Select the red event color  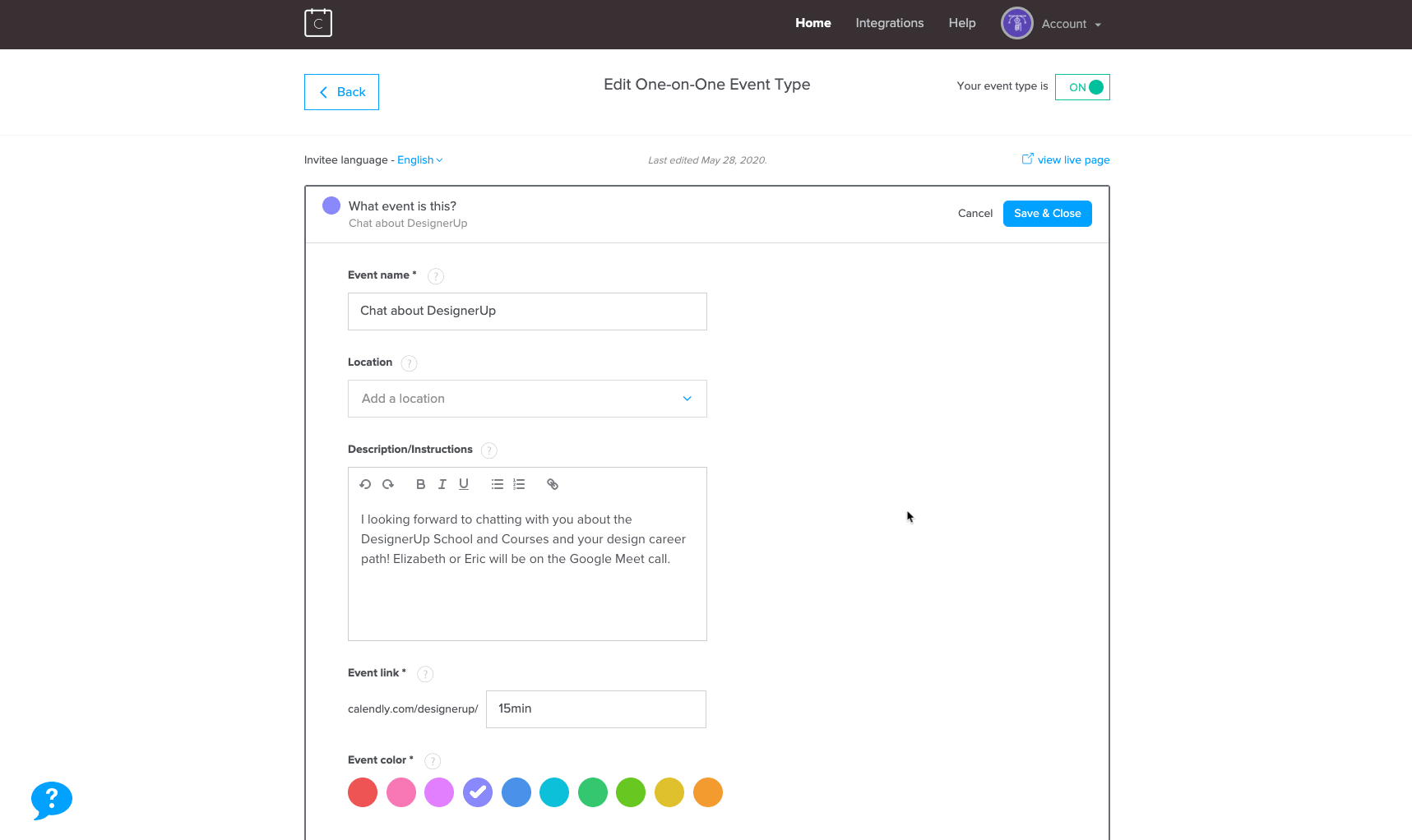[363, 792]
